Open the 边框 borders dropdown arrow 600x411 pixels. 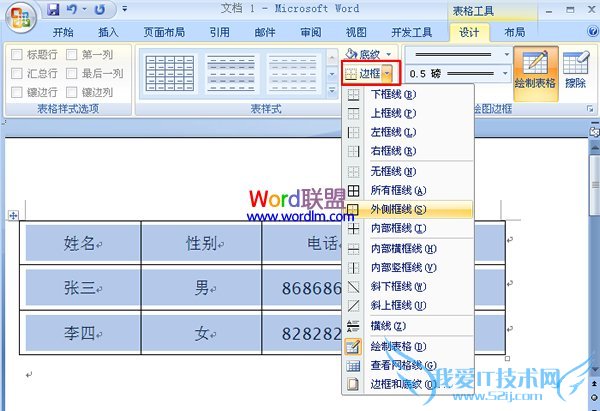388,73
